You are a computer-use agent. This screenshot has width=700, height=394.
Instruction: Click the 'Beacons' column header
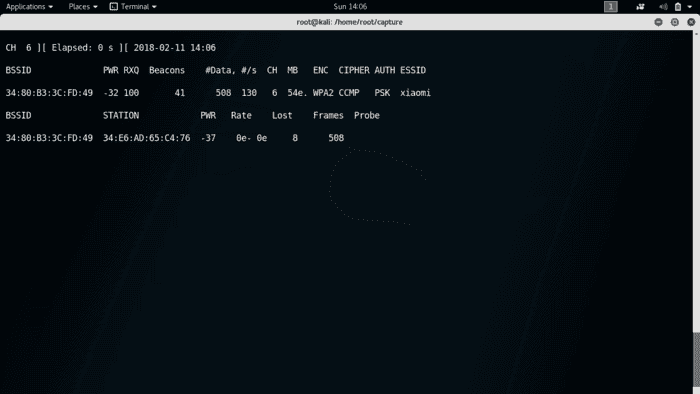coord(167,71)
